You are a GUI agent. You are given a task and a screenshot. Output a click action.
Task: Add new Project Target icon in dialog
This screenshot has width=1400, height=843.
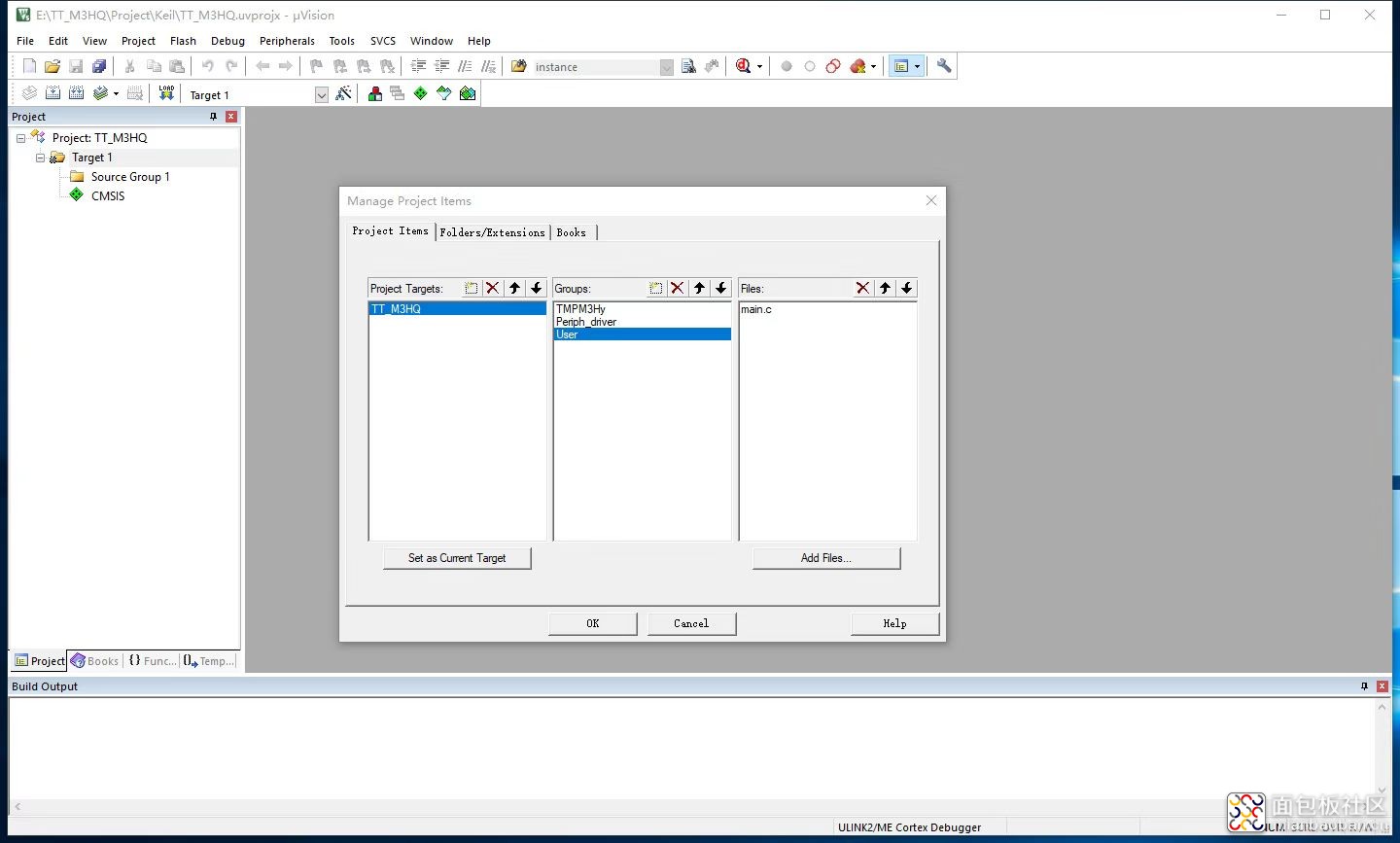[x=472, y=288]
